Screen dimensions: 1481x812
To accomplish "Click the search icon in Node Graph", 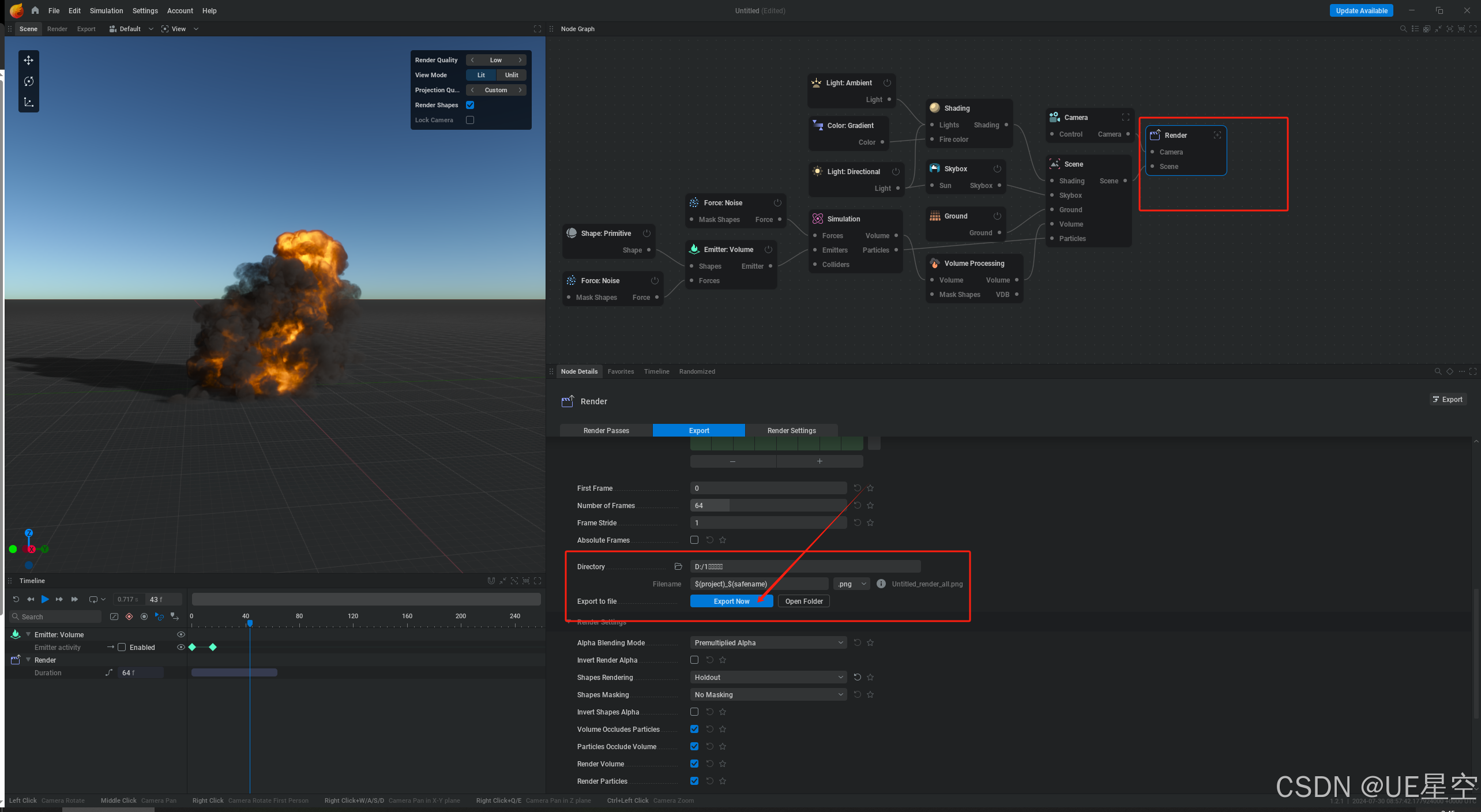I will (x=1403, y=29).
